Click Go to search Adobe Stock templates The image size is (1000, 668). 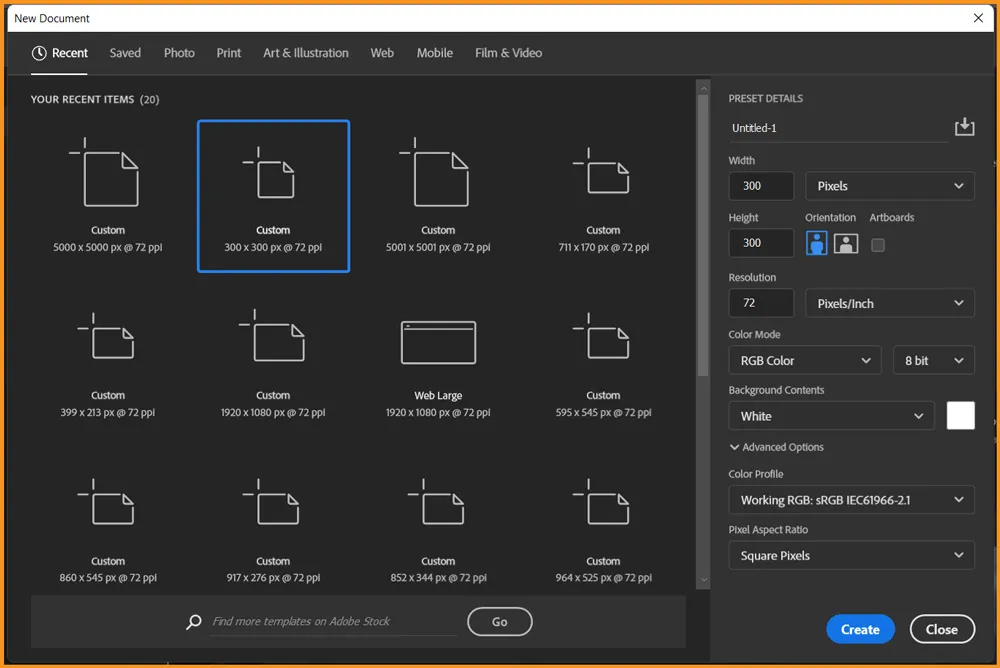[499, 621]
